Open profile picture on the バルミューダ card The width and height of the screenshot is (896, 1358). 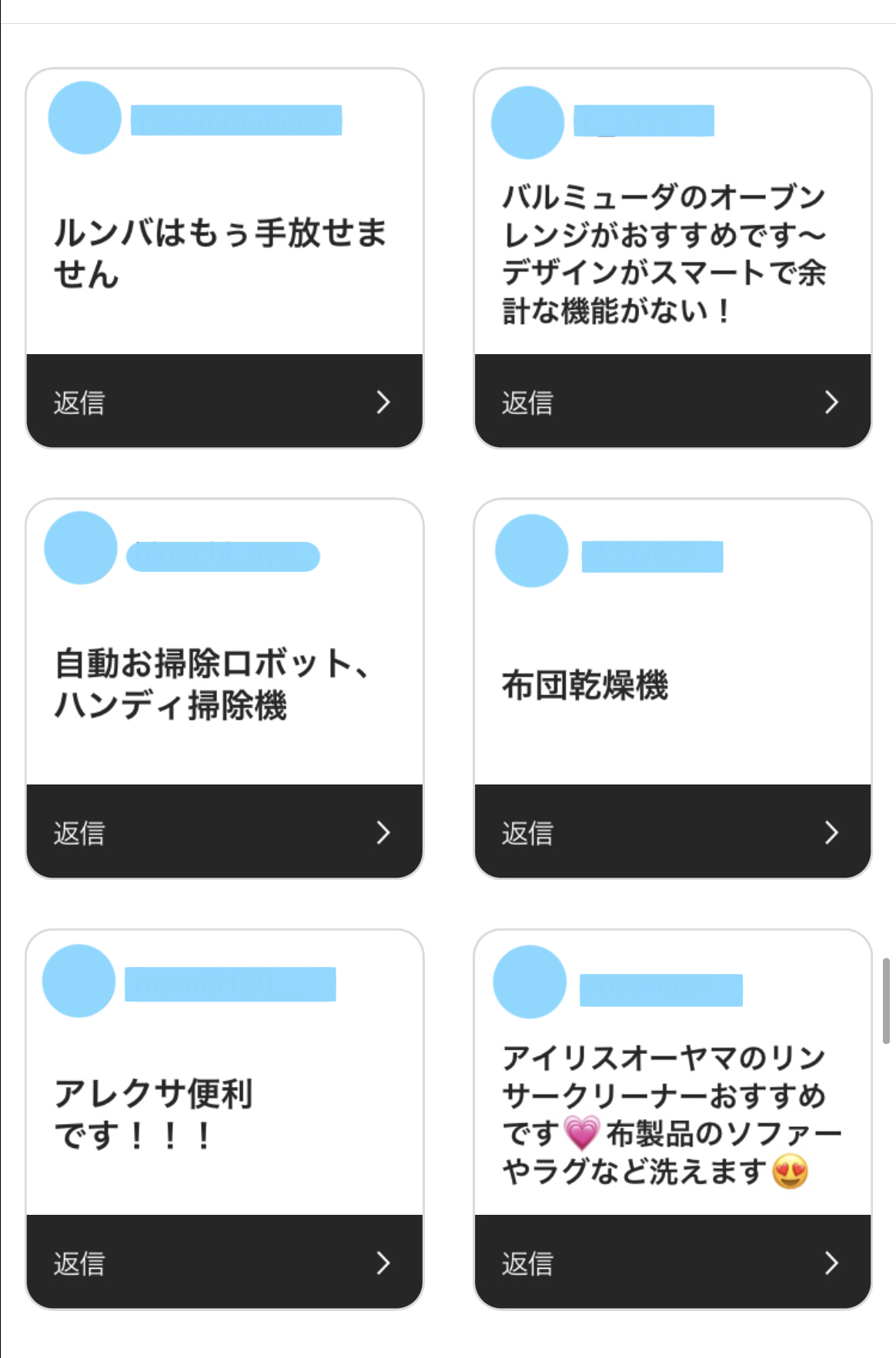(x=528, y=122)
